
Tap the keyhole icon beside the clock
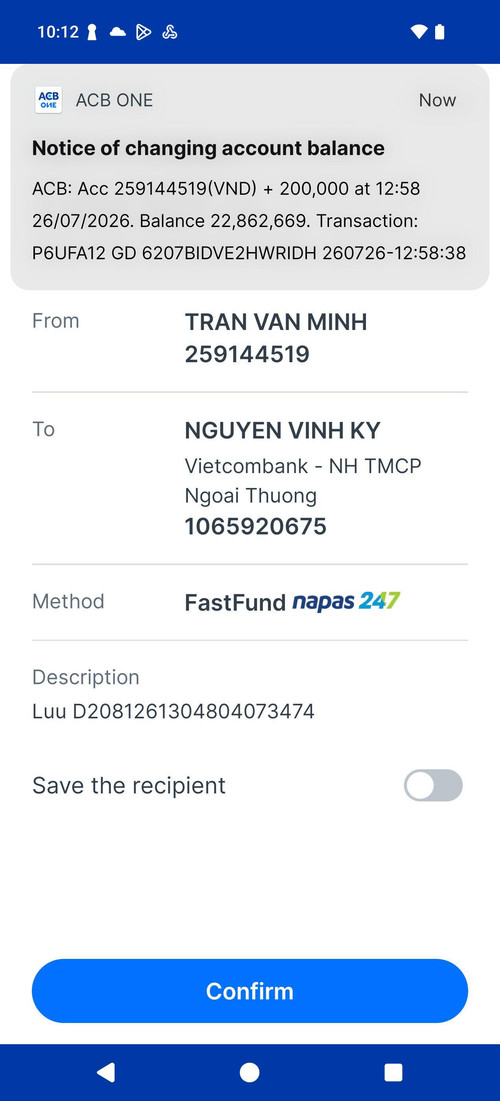pyautogui.click(x=92, y=32)
